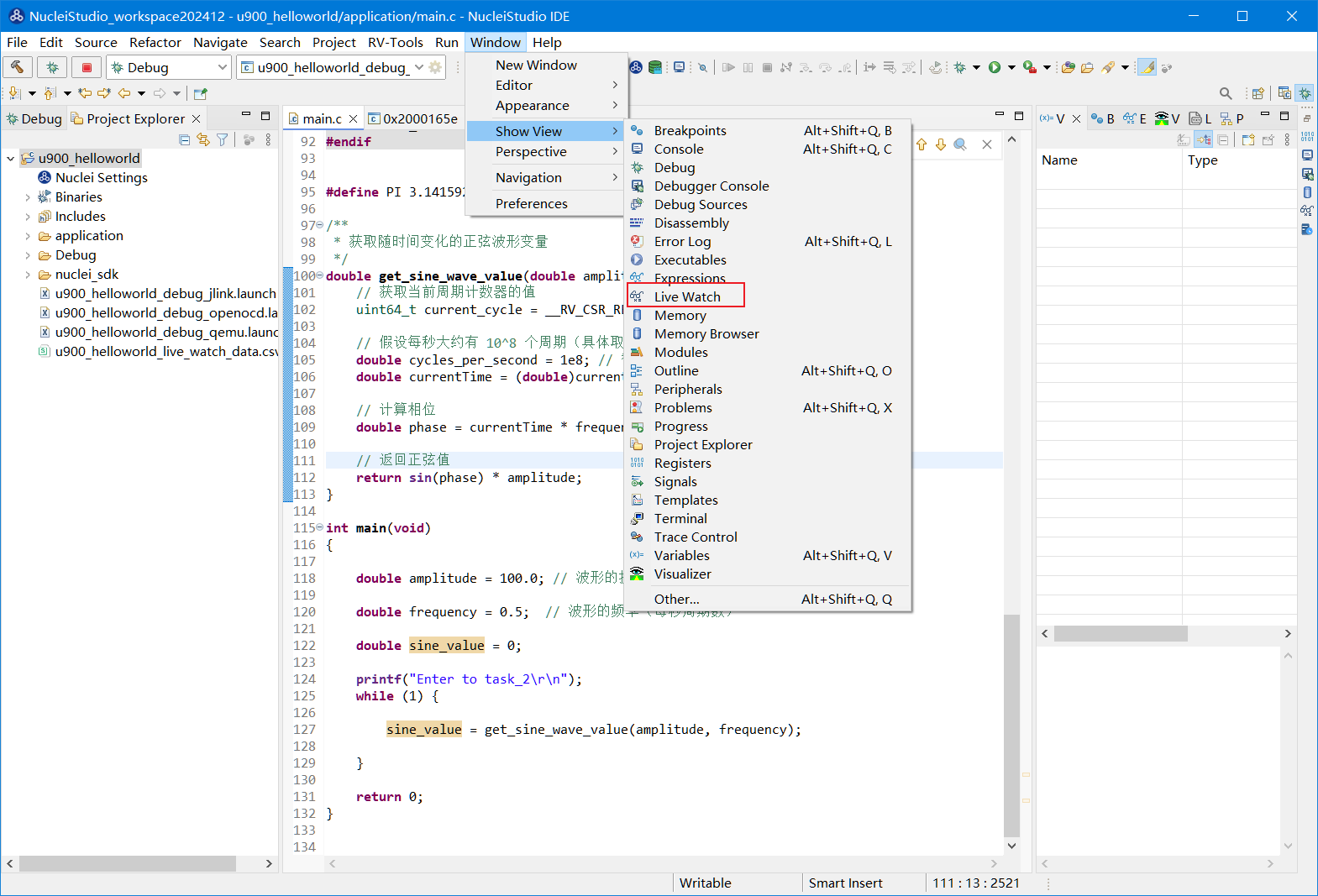This screenshot has height=896, width=1318.
Task: Click the Search magnifier icon near perspectives
Action: point(1226,93)
